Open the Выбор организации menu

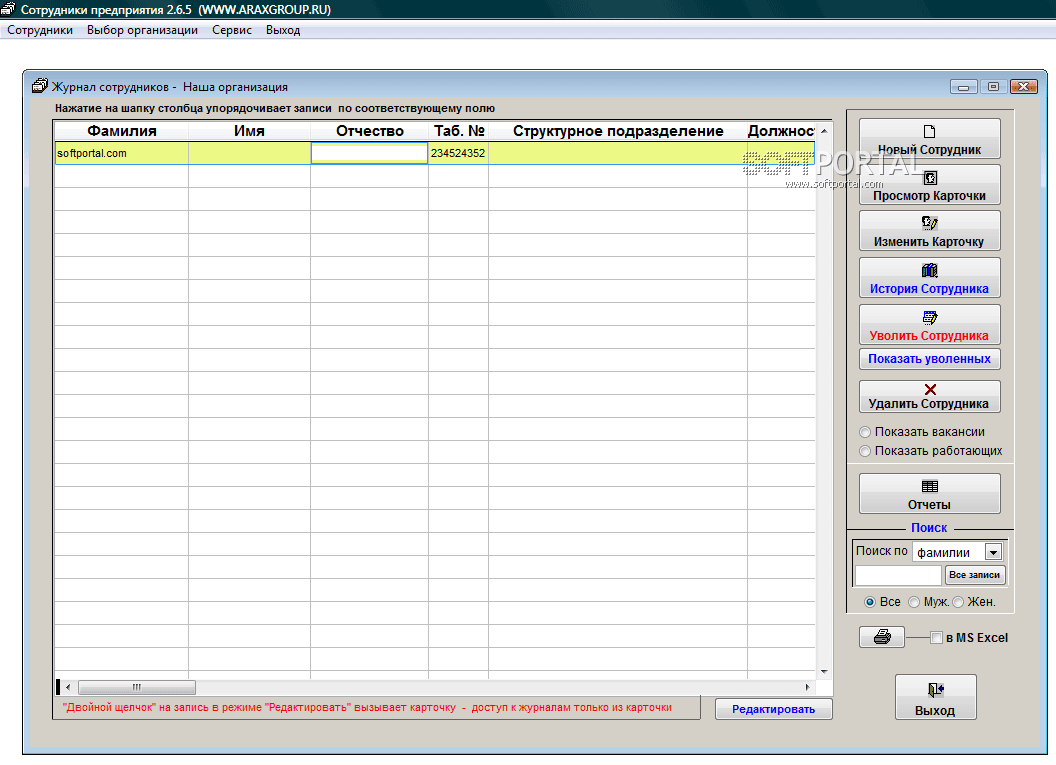(142, 30)
